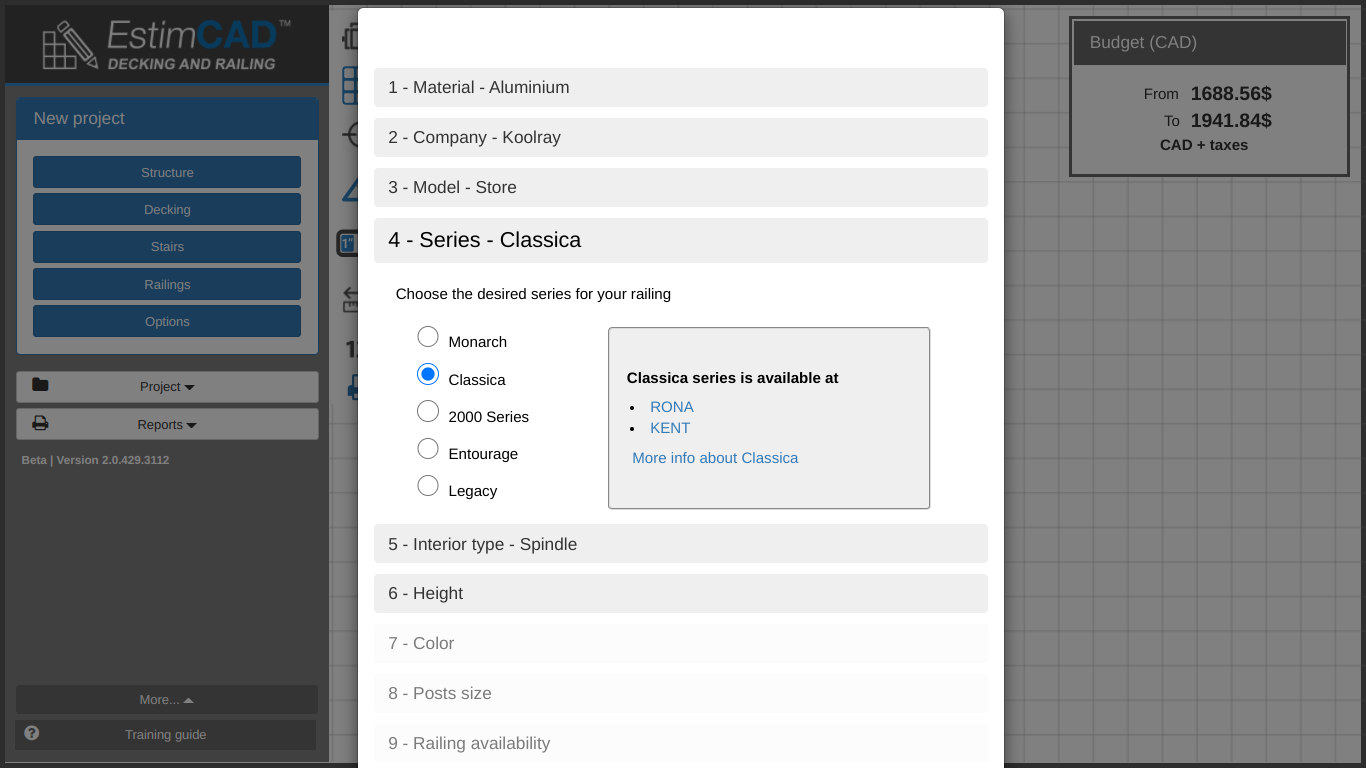Open the 6 - Height section
Screen dimensions: 1366x768
point(680,594)
